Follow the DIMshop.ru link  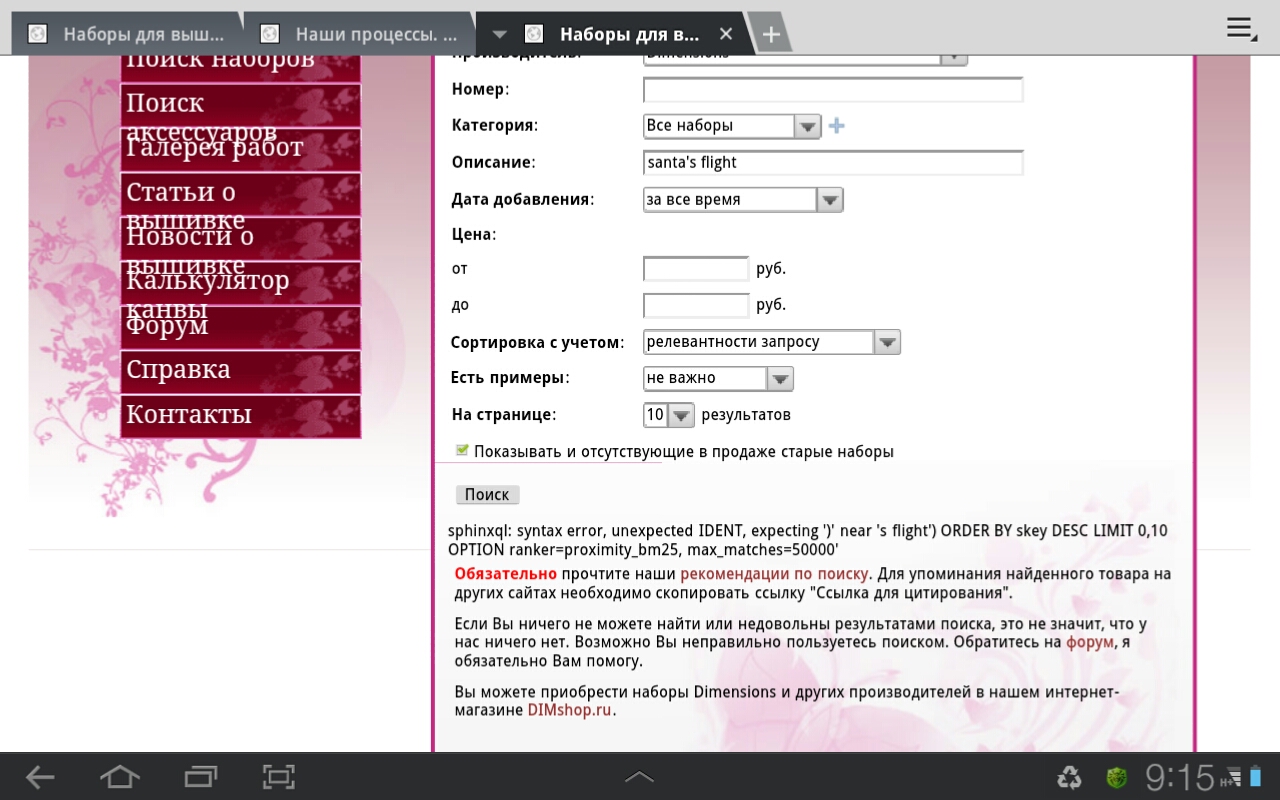569,710
